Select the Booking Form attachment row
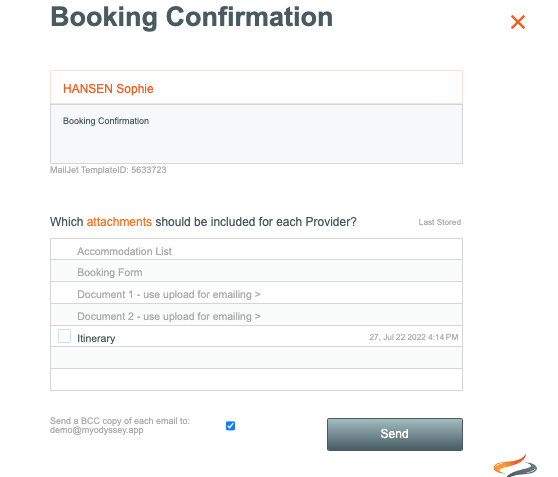The image size is (558, 477). (x=256, y=271)
